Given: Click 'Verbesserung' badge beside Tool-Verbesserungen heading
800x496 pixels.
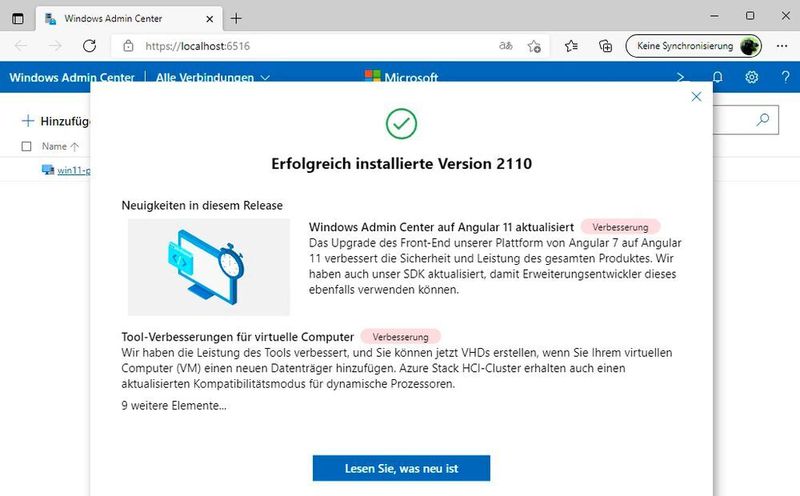Looking at the screenshot, I should tap(401, 337).
